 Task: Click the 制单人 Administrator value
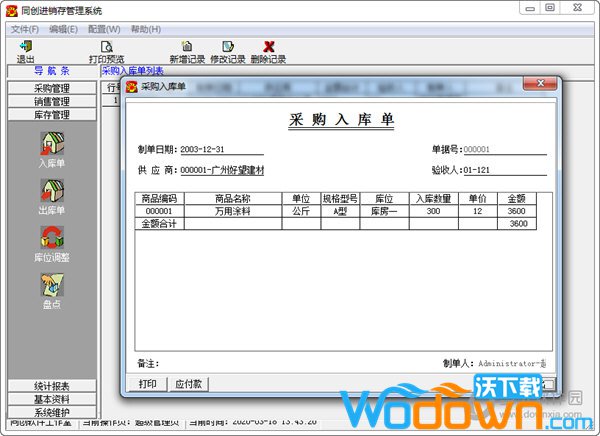pos(512,363)
